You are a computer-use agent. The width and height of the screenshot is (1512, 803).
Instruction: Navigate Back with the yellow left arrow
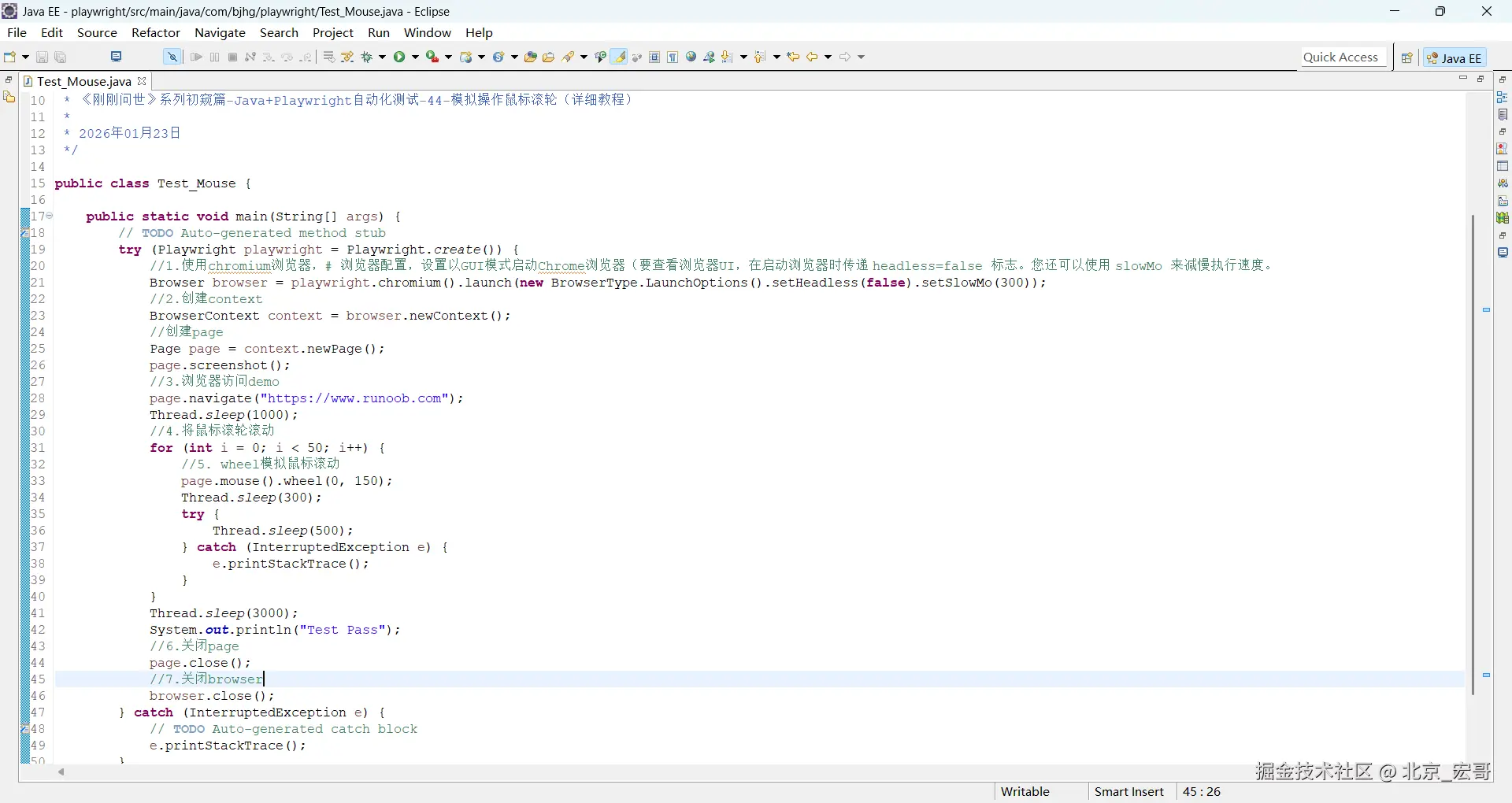[812, 57]
